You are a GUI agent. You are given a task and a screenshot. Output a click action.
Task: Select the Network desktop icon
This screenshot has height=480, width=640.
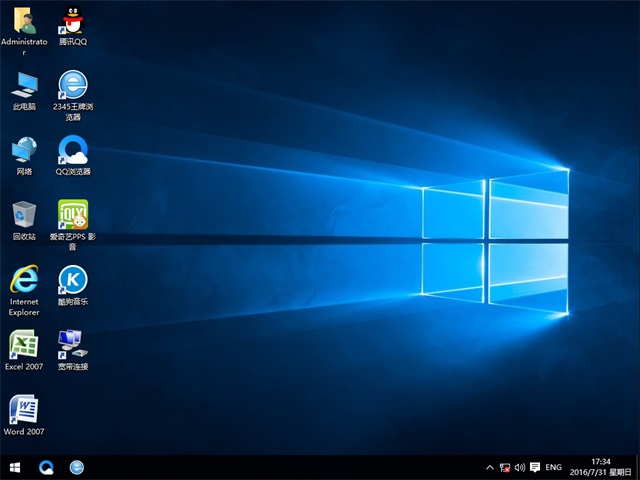(x=24, y=149)
